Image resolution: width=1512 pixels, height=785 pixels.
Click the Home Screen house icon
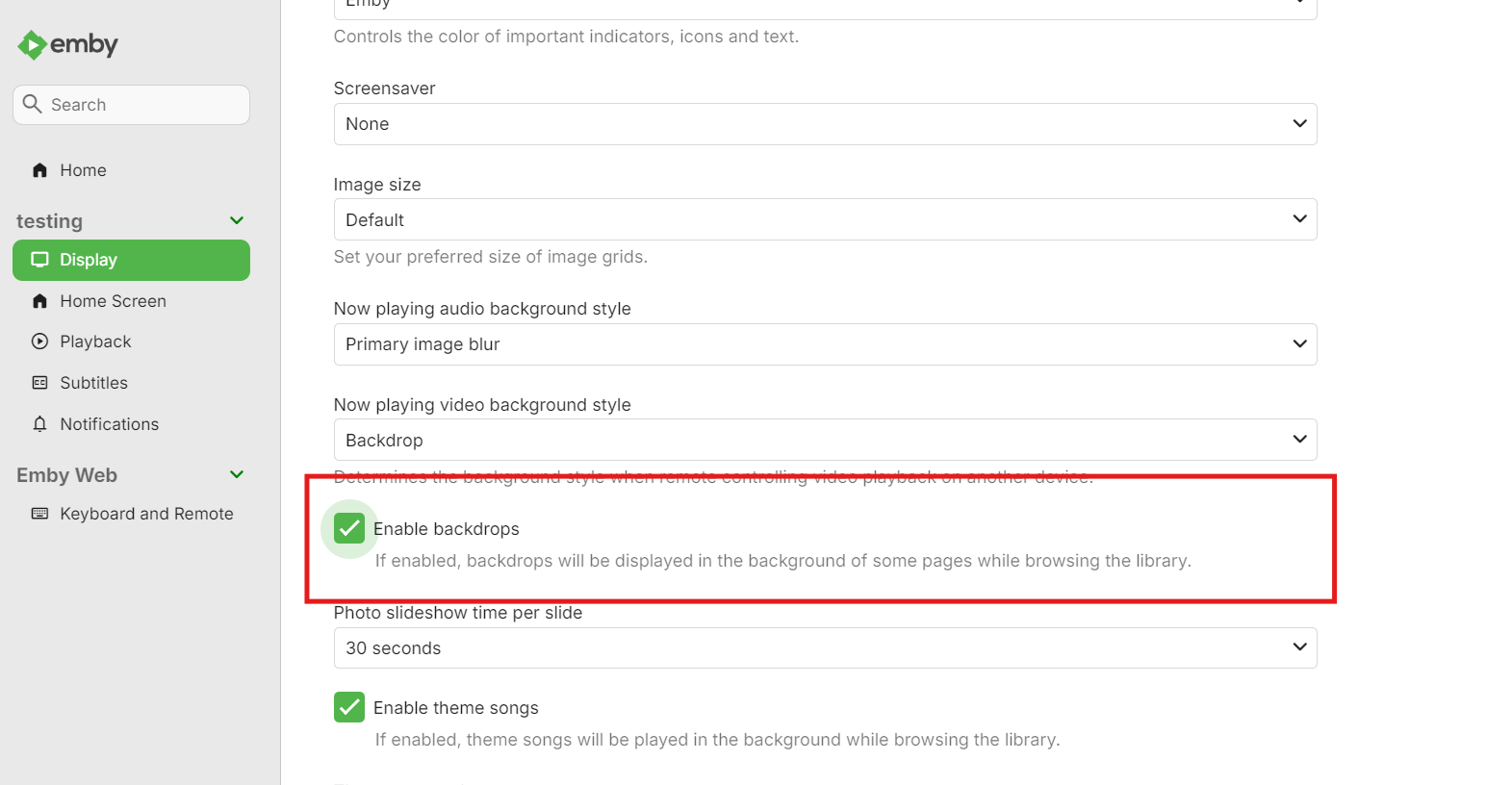coord(39,300)
